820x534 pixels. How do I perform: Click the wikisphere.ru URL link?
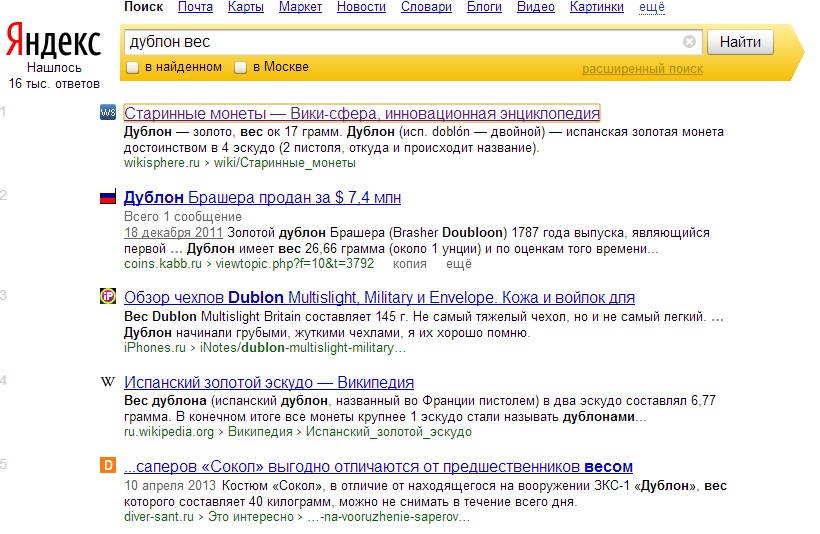pos(162,163)
